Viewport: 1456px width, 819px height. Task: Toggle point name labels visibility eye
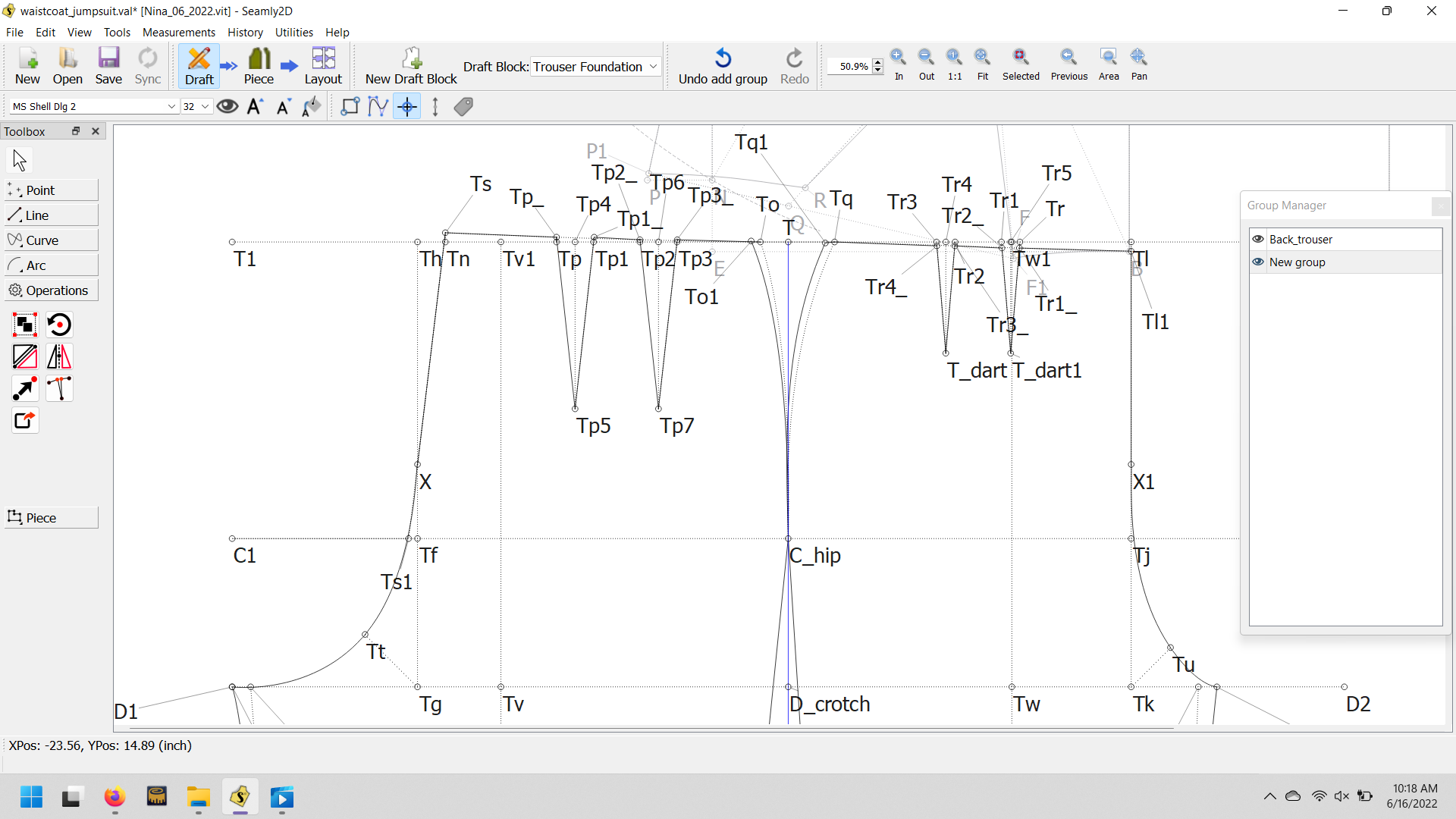pyautogui.click(x=227, y=106)
